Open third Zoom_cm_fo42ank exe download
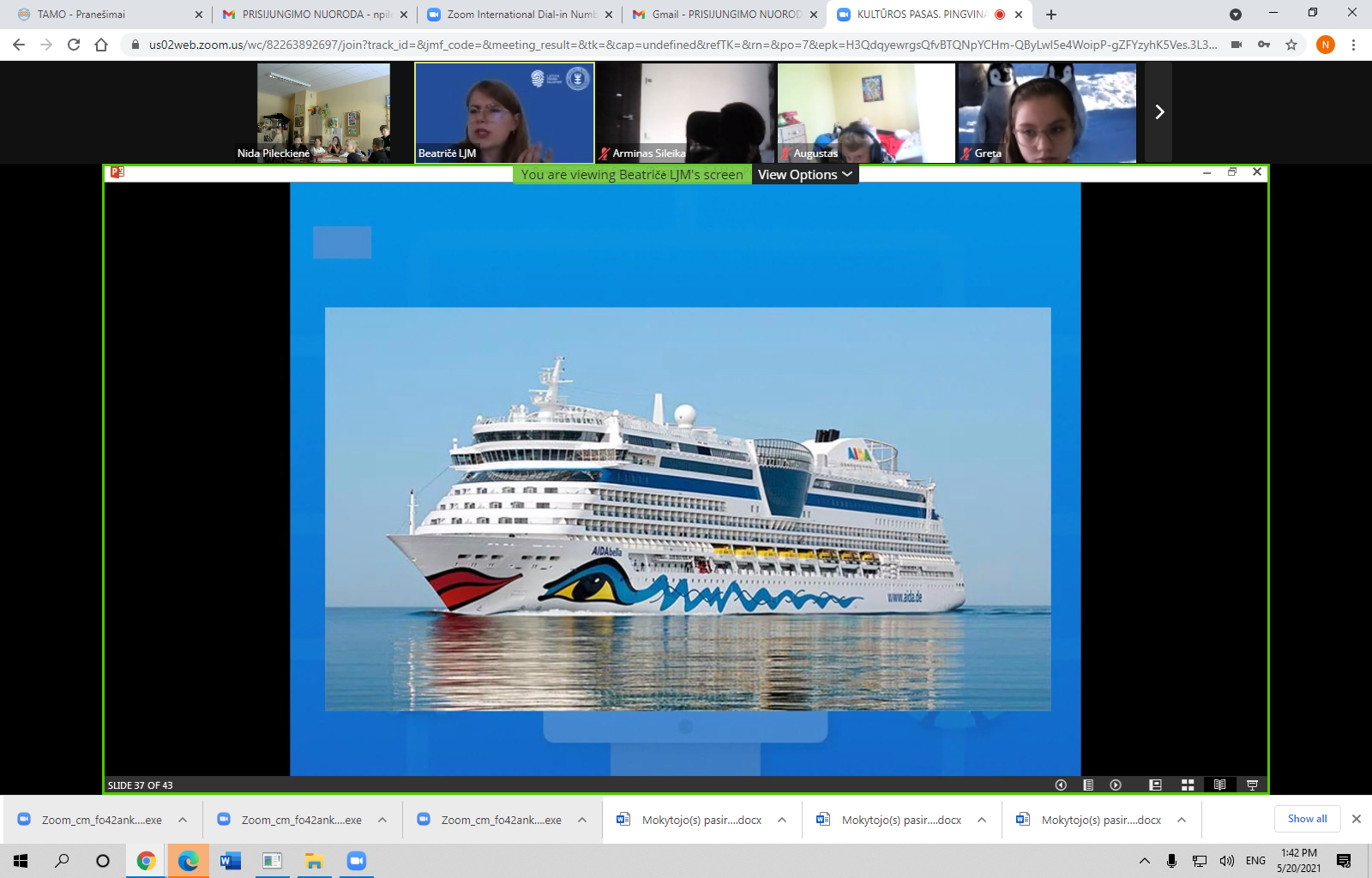Image resolution: width=1372 pixels, height=878 pixels. click(x=490, y=820)
